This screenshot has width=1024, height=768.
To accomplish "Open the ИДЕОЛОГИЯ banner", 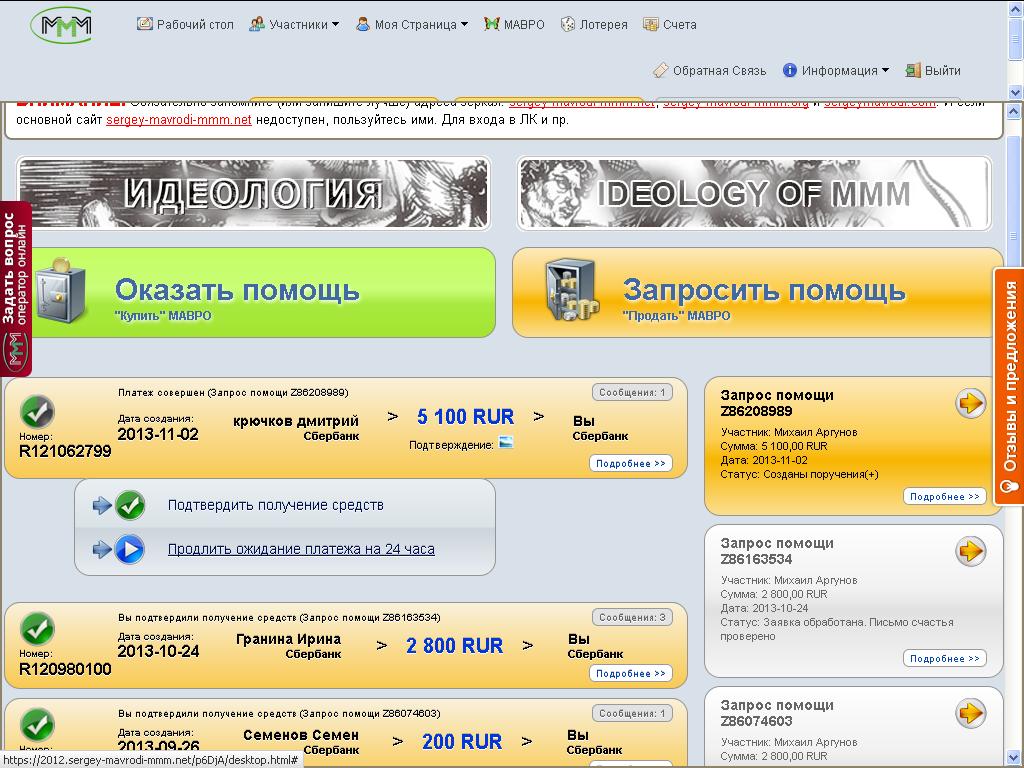I will pyautogui.click(x=253, y=193).
